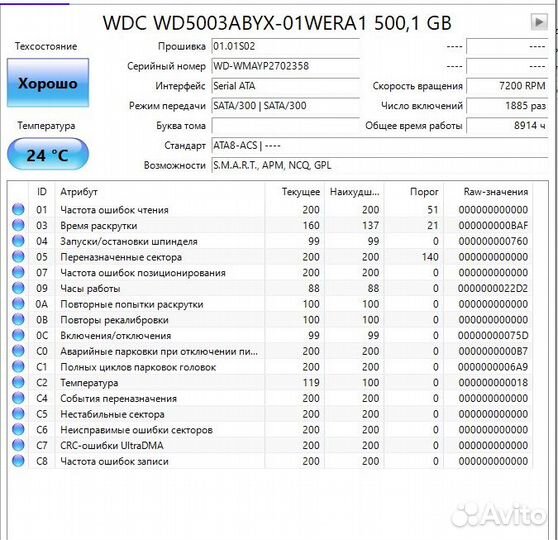Select the Частота ошибок позиционирования attribute name
Viewport: 558px width, 540px height.
tap(143, 273)
